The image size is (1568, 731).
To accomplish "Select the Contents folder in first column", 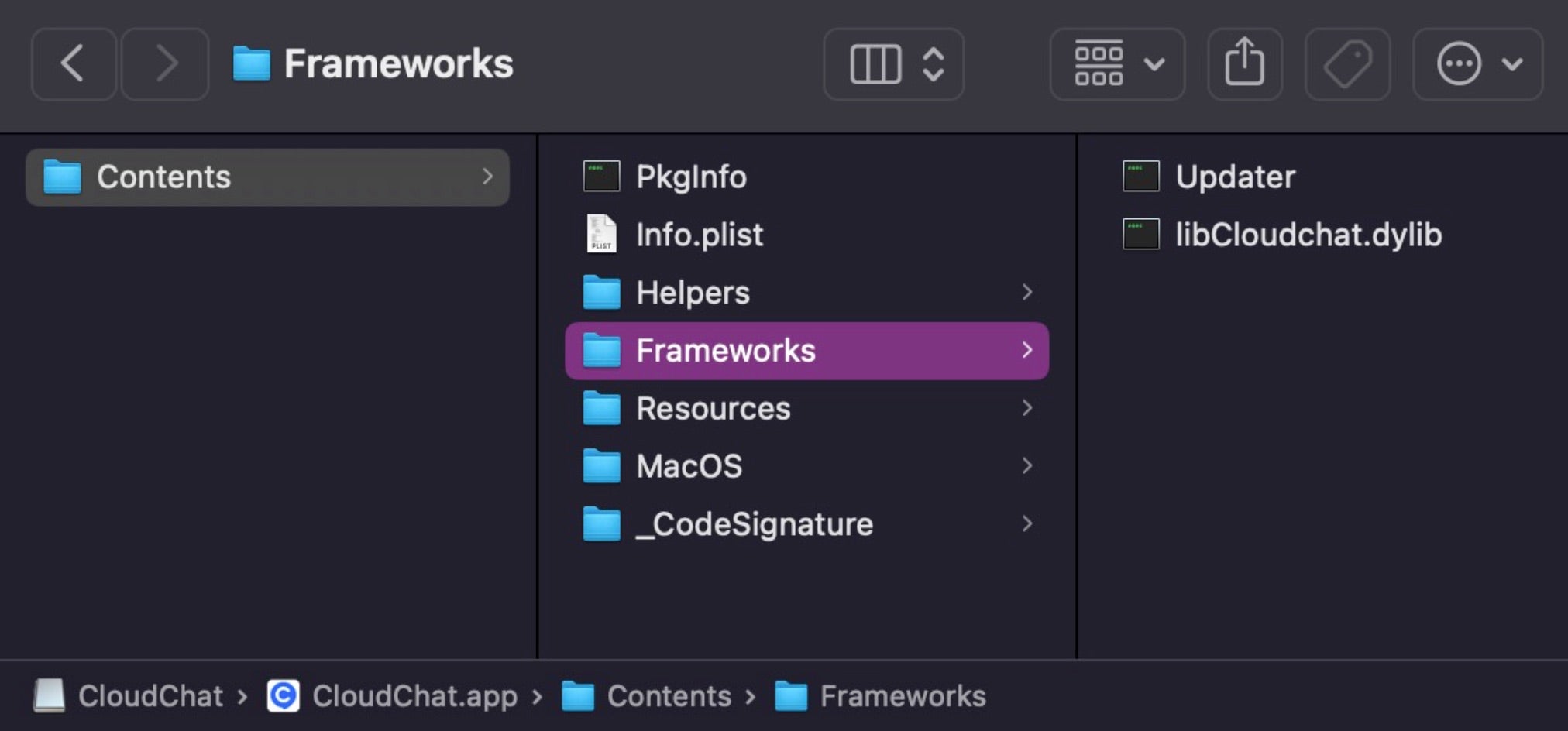I will click(x=163, y=177).
